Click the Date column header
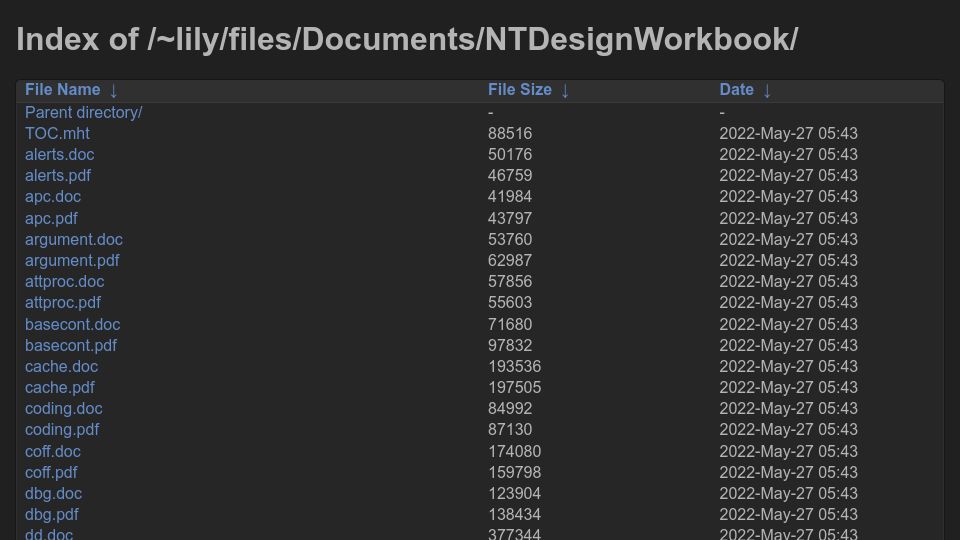 [x=737, y=90]
